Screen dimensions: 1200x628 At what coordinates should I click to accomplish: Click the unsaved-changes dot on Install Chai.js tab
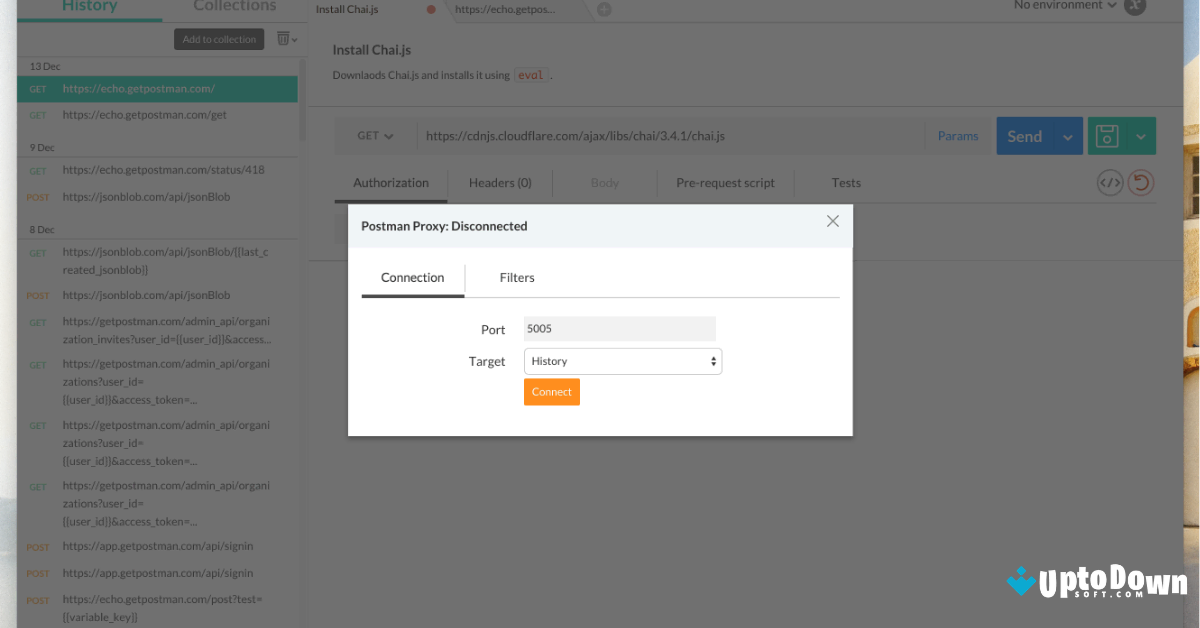(430, 9)
